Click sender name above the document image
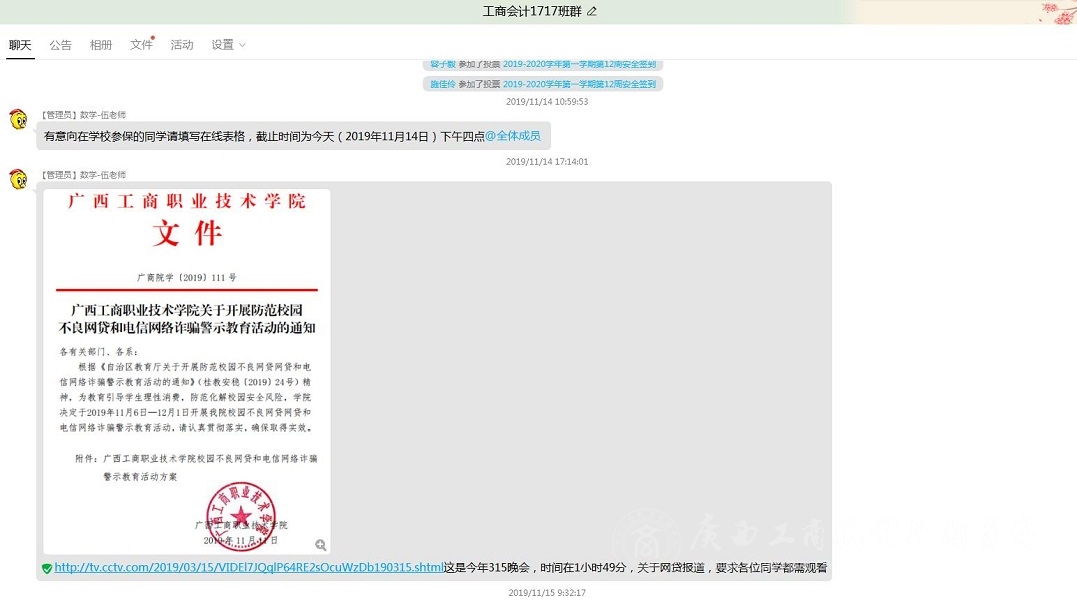 83,175
